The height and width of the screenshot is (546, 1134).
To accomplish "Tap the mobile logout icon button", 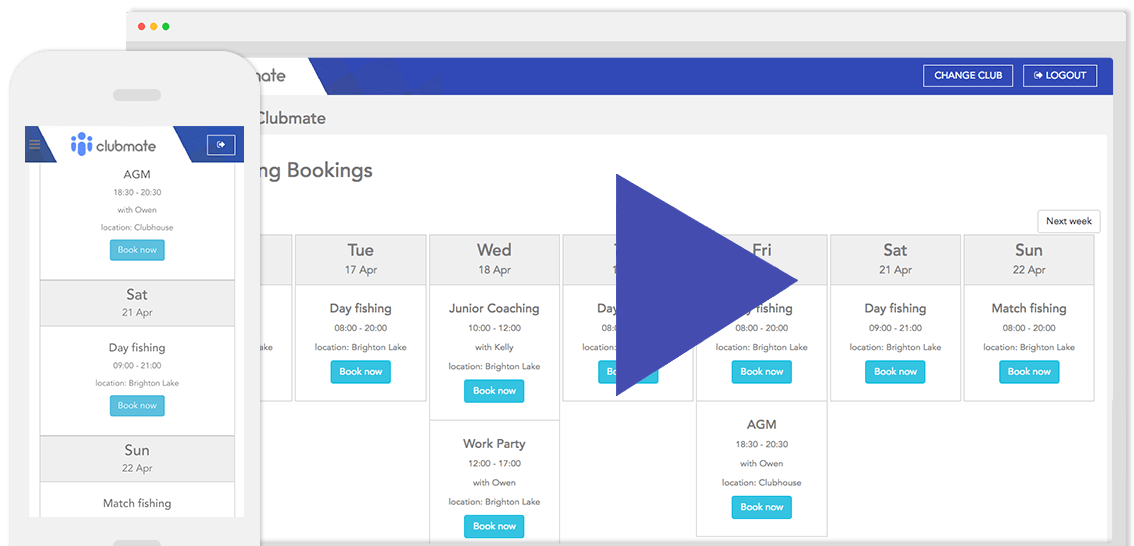I will click(x=221, y=145).
